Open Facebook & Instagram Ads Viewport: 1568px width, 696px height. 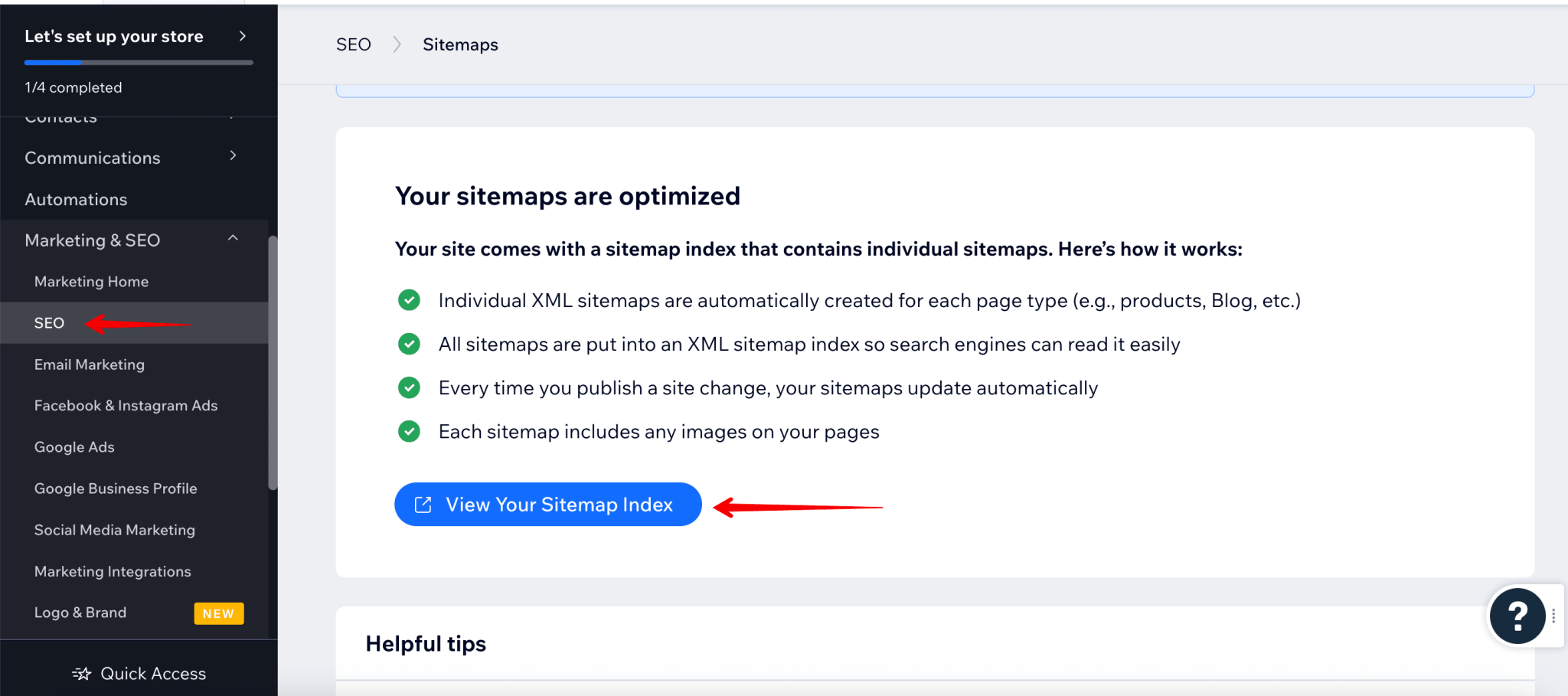(126, 405)
